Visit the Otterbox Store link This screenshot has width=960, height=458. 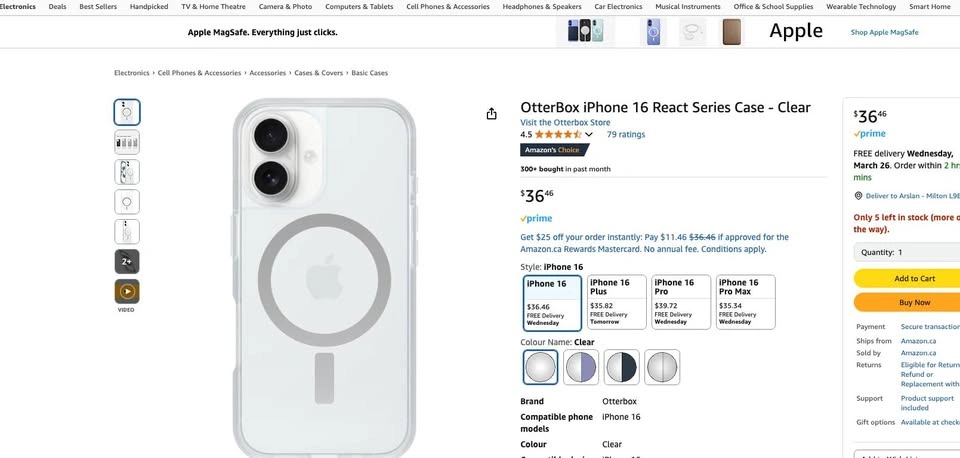click(565, 122)
